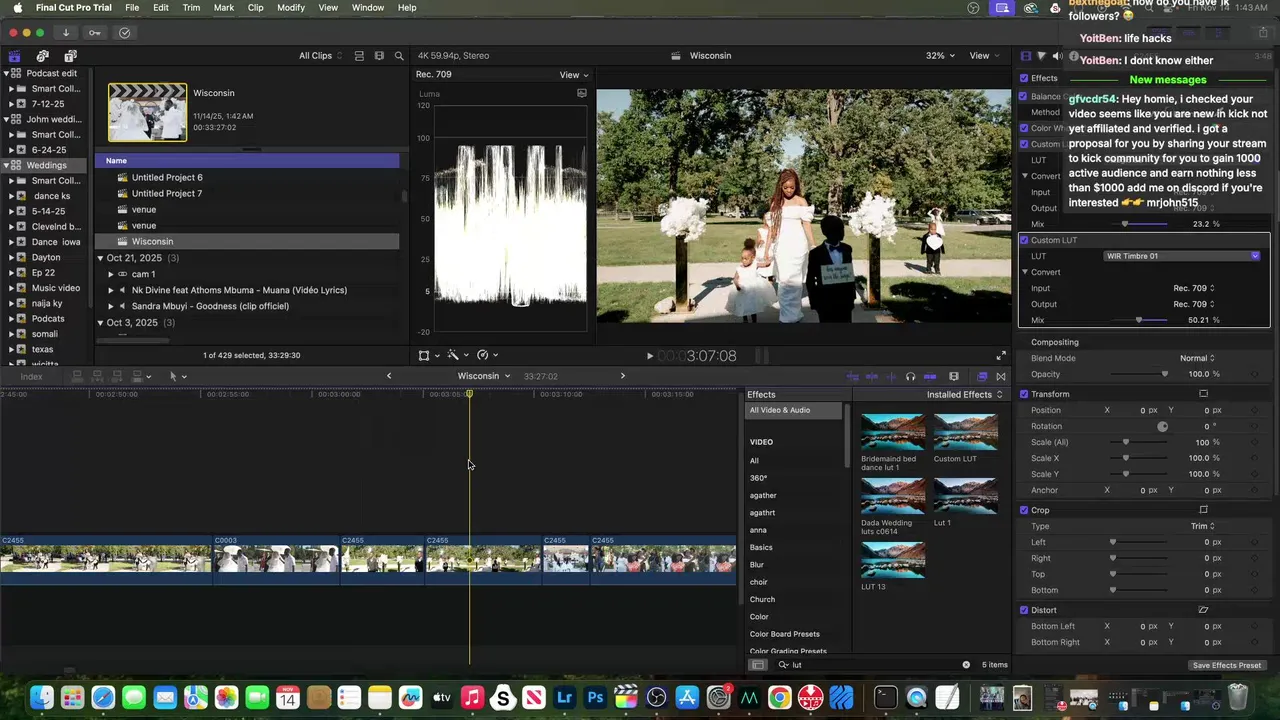Toggle the Color Wheels effect checkbox
The image size is (1280, 720).
point(1023,128)
